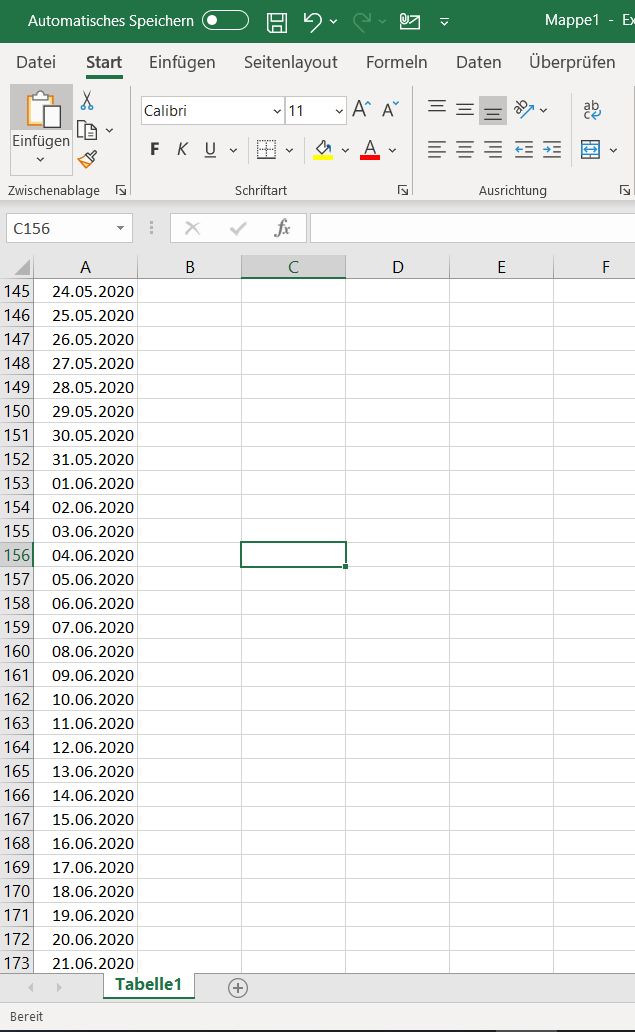
Task: Open the Customize Quick Access Toolbar dropdown
Action: 445,22
